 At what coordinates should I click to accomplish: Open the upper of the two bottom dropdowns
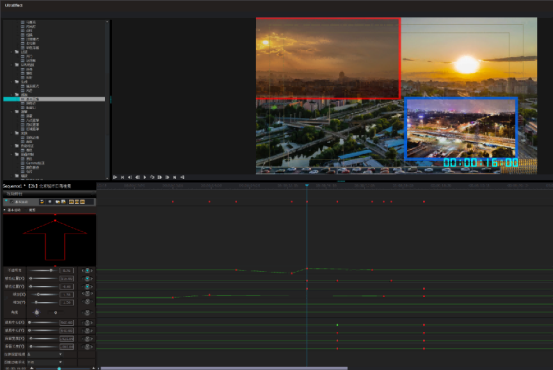tap(44, 354)
